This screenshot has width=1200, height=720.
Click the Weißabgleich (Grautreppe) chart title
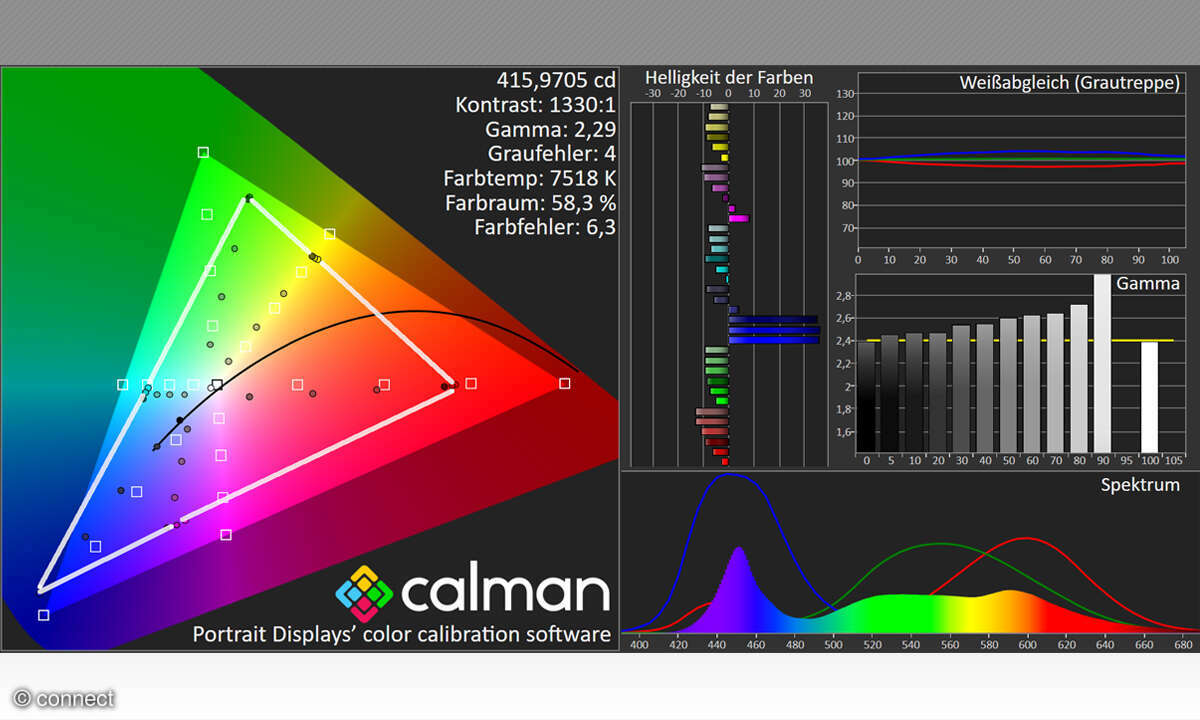point(1069,83)
